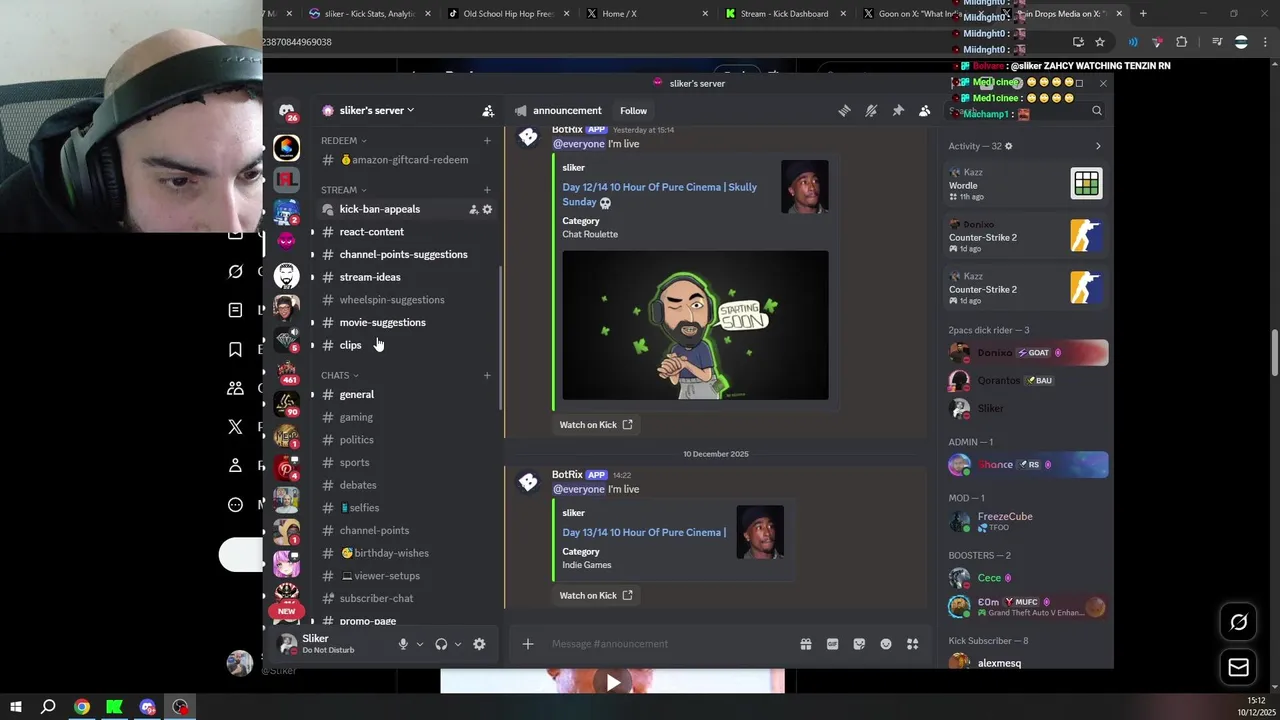Open channel-points-suggestions channel
This screenshot has width=1280, height=720.
tap(404, 255)
